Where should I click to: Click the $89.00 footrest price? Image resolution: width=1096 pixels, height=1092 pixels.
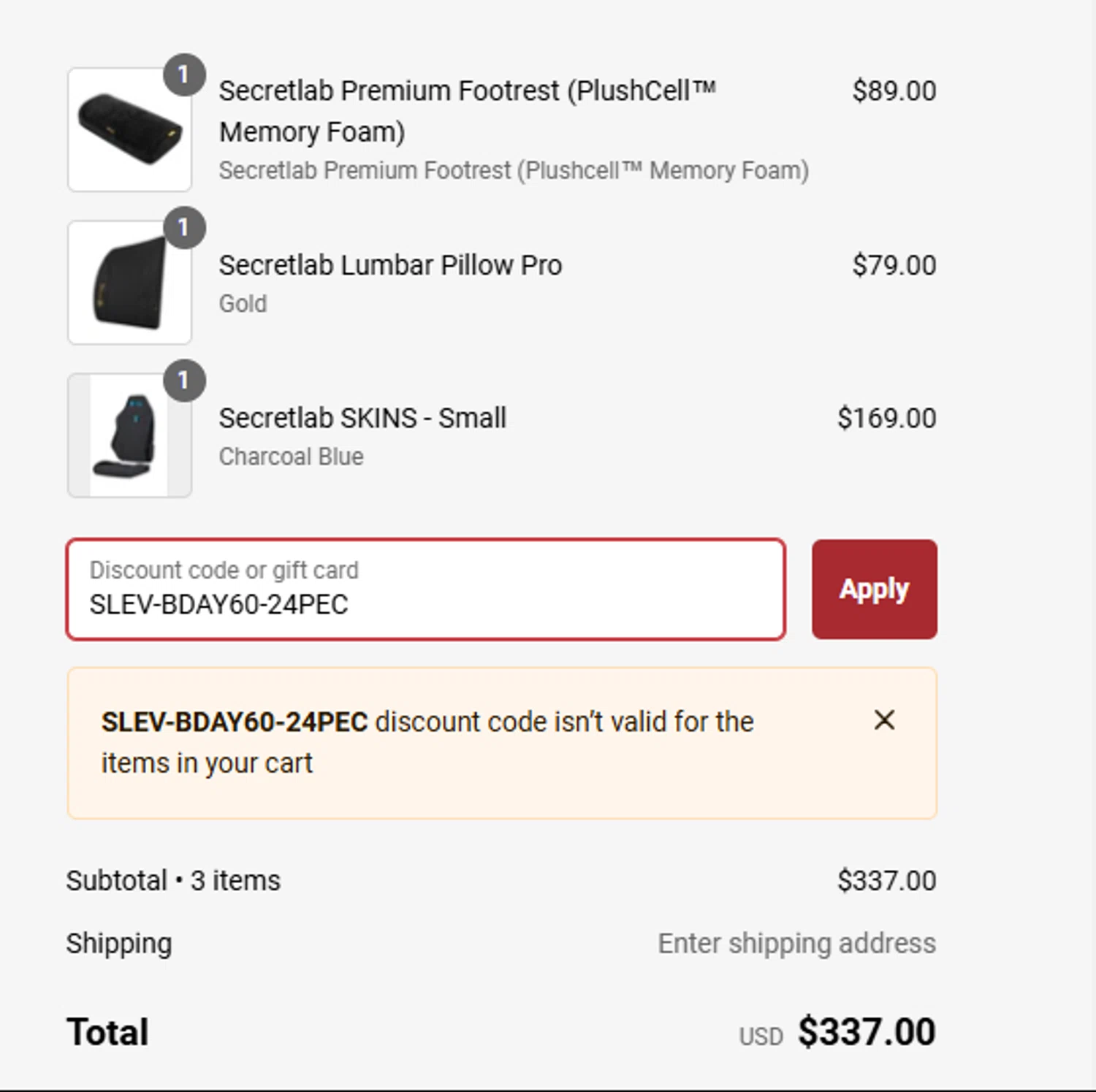[894, 91]
